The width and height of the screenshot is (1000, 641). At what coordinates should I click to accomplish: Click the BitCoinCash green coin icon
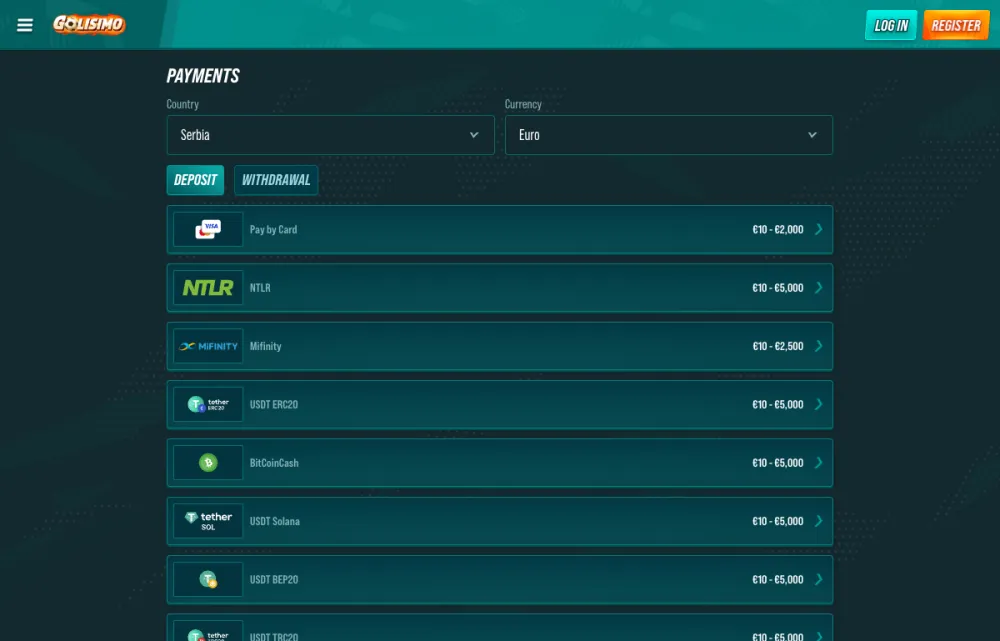(x=208, y=462)
